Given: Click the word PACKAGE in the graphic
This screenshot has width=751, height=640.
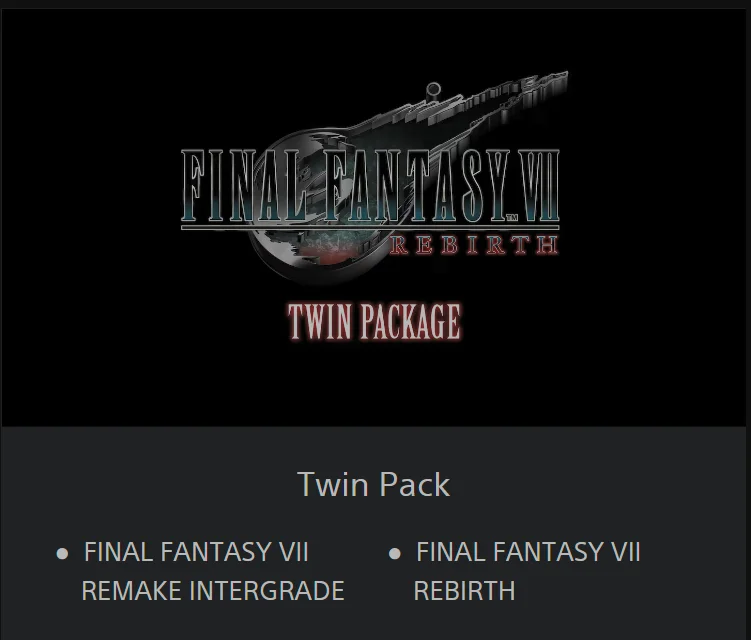Looking at the screenshot, I should tap(411, 321).
